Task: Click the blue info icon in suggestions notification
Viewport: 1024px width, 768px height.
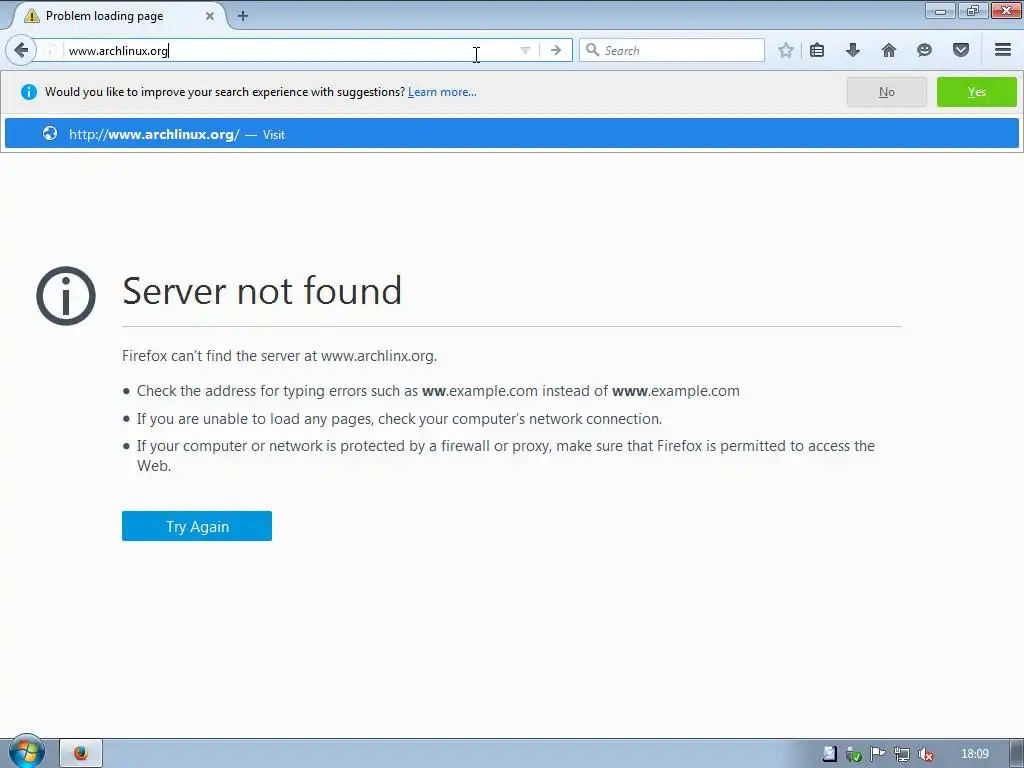Action: pos(29,92)
